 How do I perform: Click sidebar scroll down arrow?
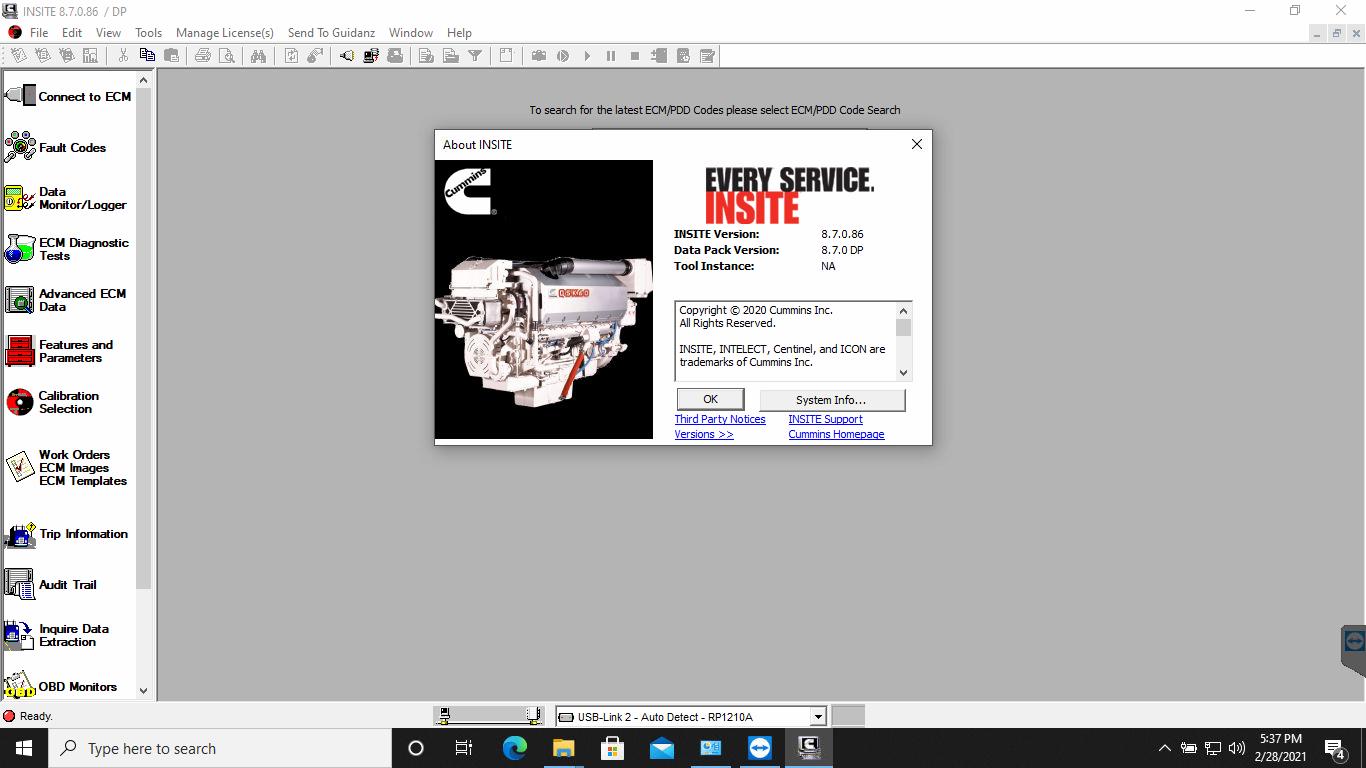[143, 690]
